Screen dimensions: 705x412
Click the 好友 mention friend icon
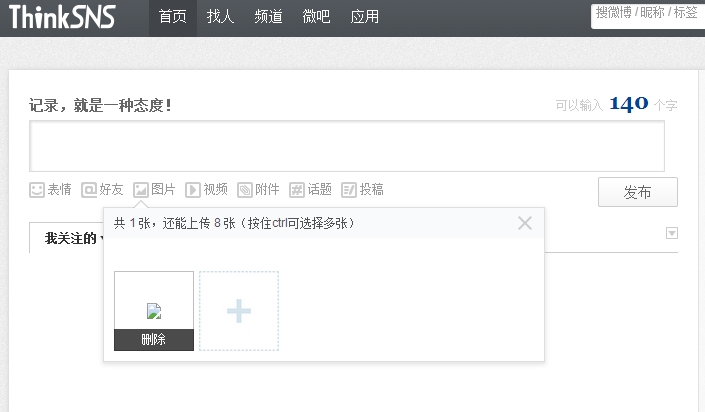(x=89, y=190)
